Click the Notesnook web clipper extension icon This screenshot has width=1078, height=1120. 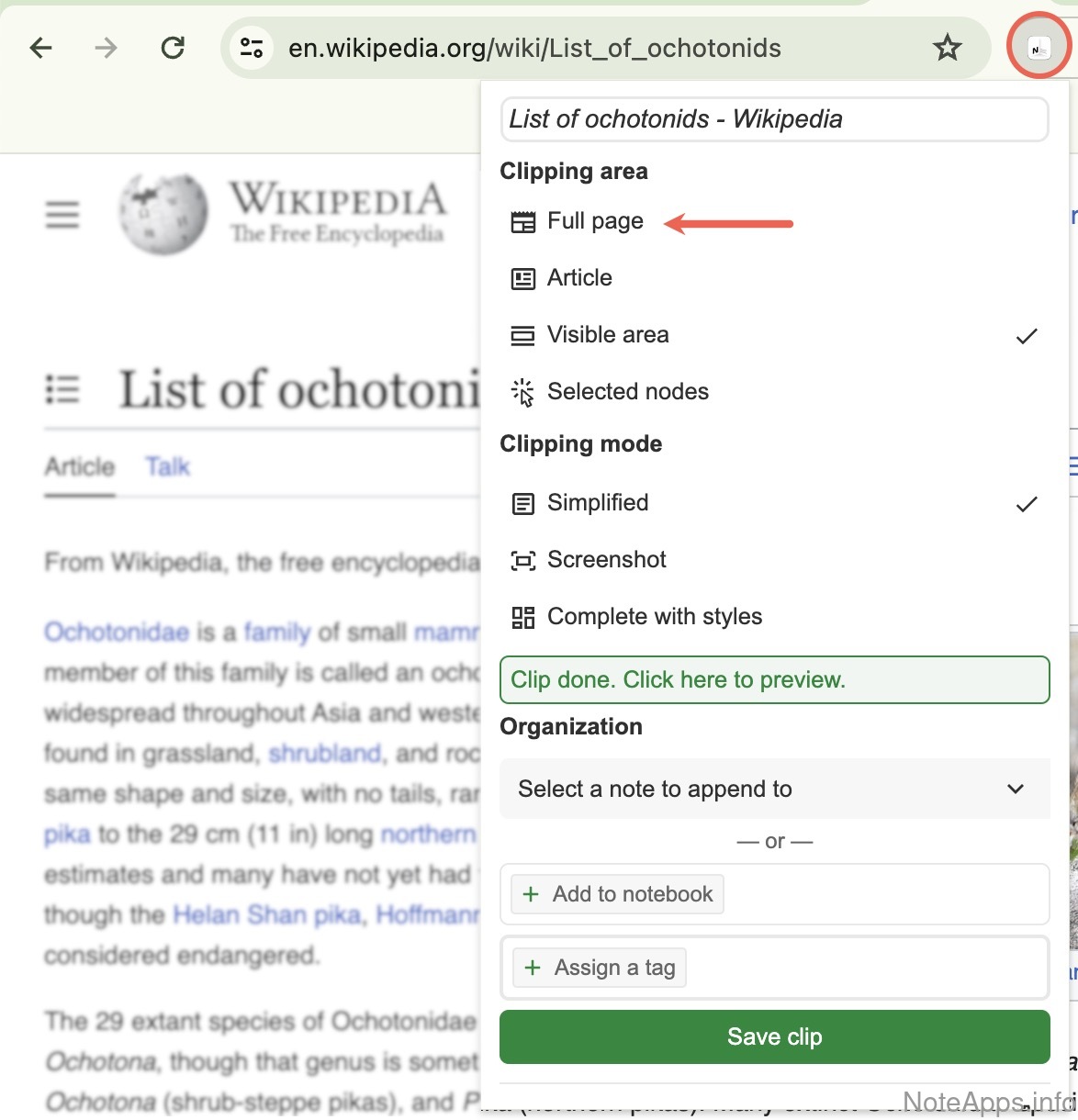click(x=1039, y=48)
